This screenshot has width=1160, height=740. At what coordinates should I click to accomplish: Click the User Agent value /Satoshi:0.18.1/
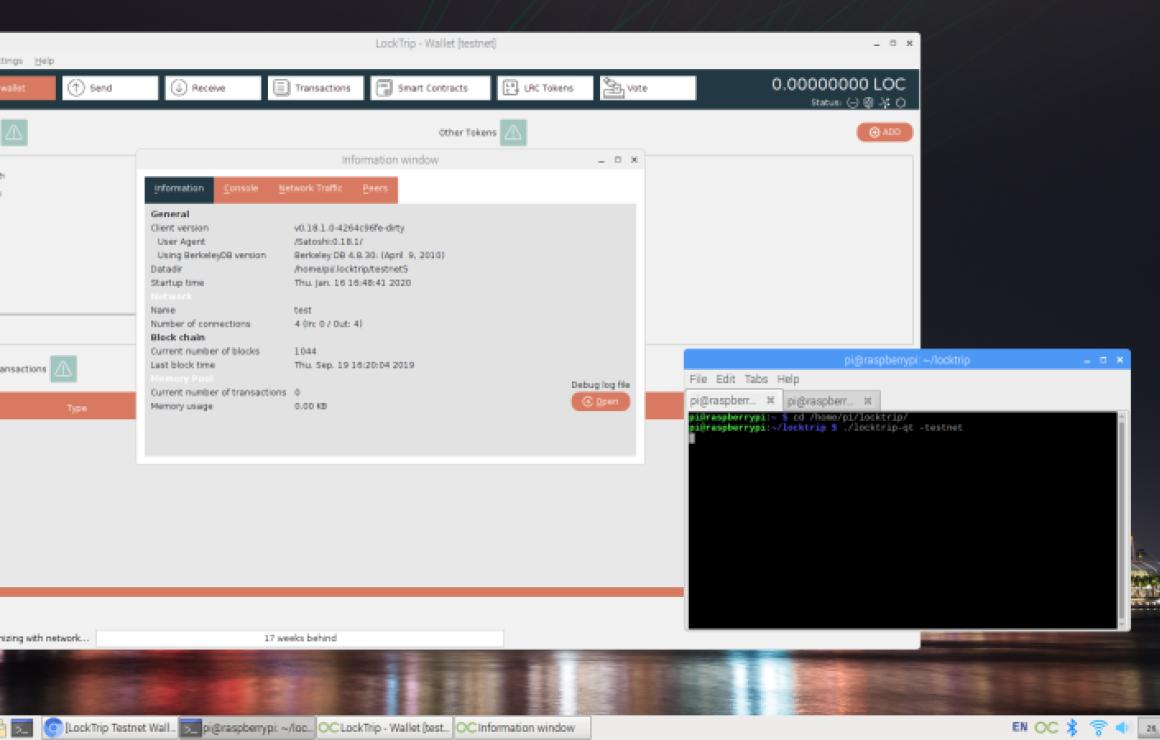328,241
